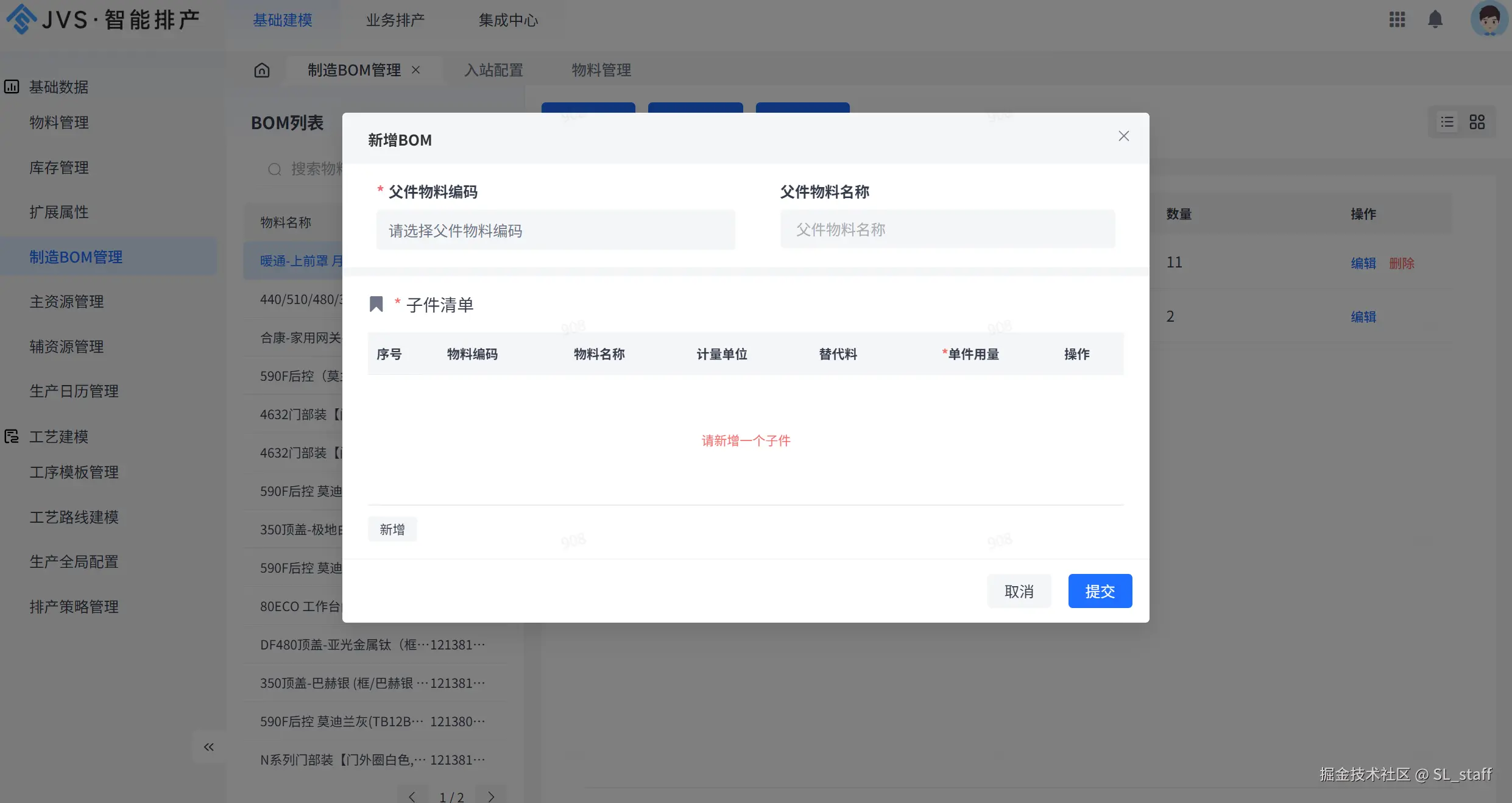Go to previous page of BOM list

click(412, 796)
